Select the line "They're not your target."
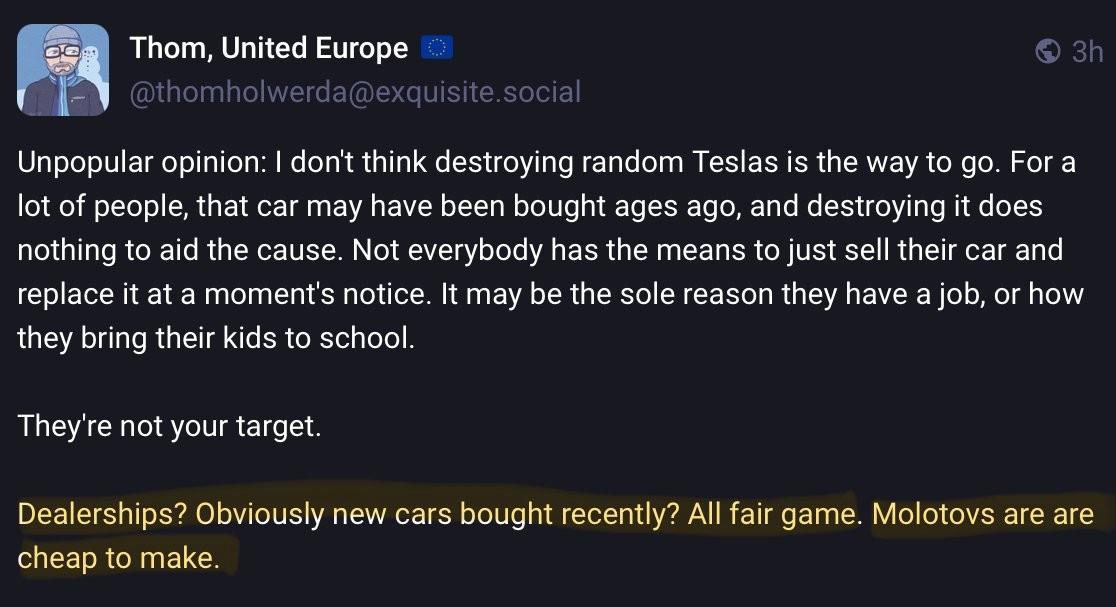The width and height of the screenshot is (1116, 607). point(169,426)
